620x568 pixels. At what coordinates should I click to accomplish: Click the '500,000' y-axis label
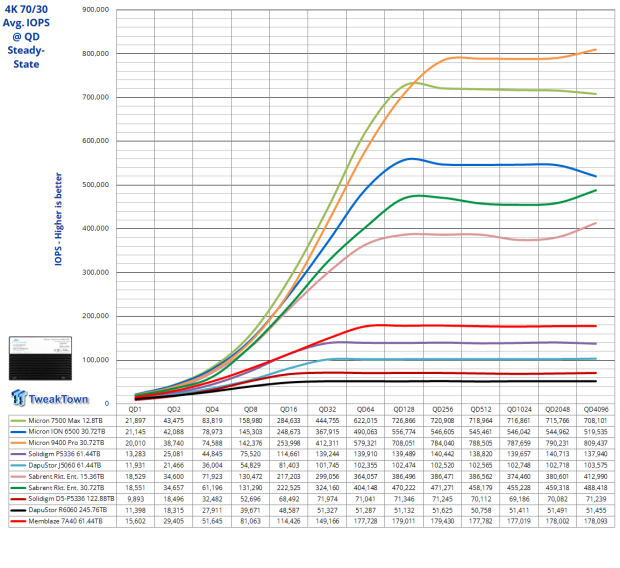pyautogui.click(x=95, y=185)
